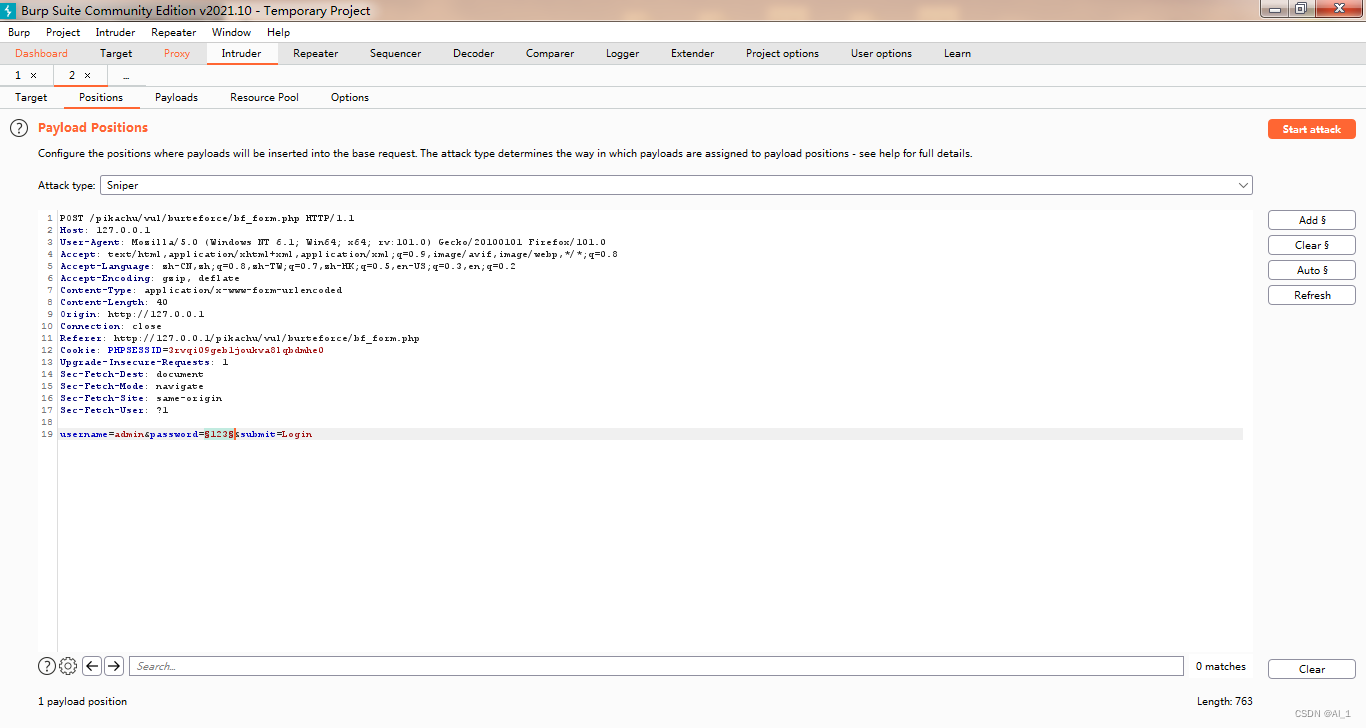Open the Window menu

(x=231, y=32)
